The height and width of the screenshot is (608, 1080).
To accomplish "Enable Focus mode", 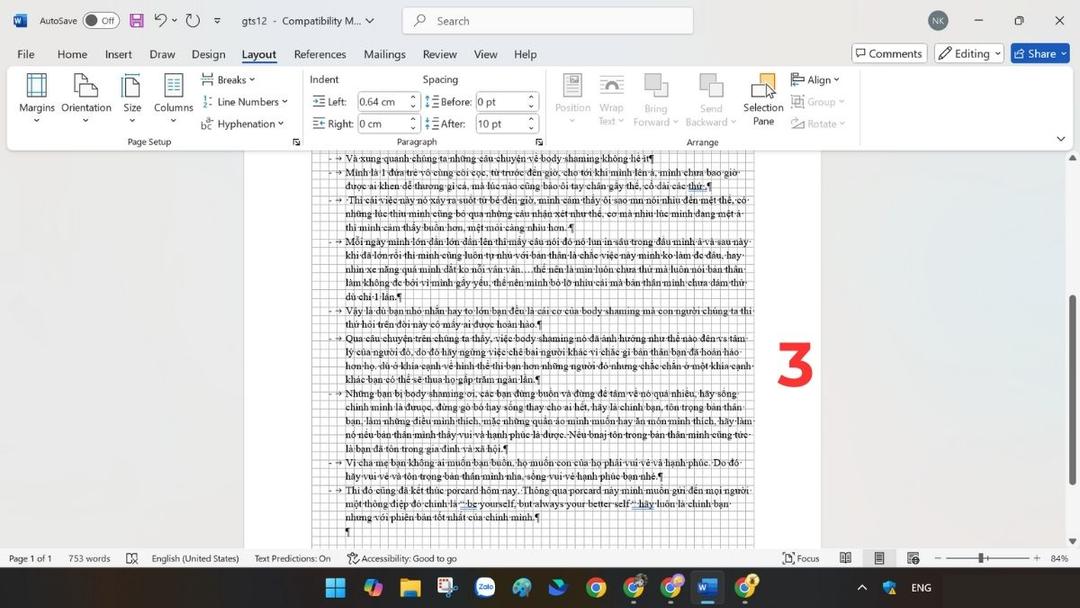I will click(x=801, y=558).
